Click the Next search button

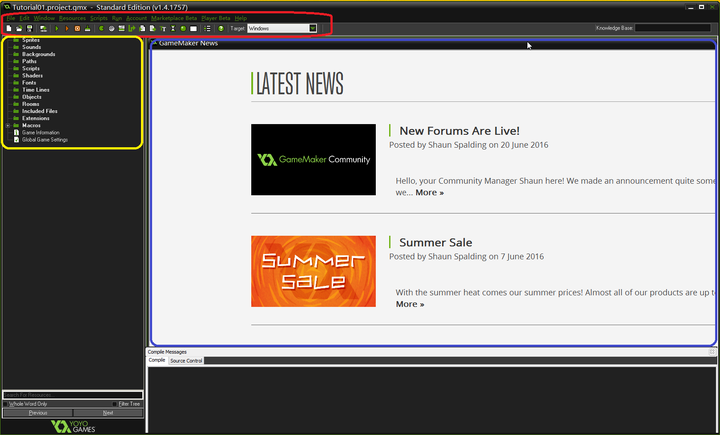coord(108,413)
